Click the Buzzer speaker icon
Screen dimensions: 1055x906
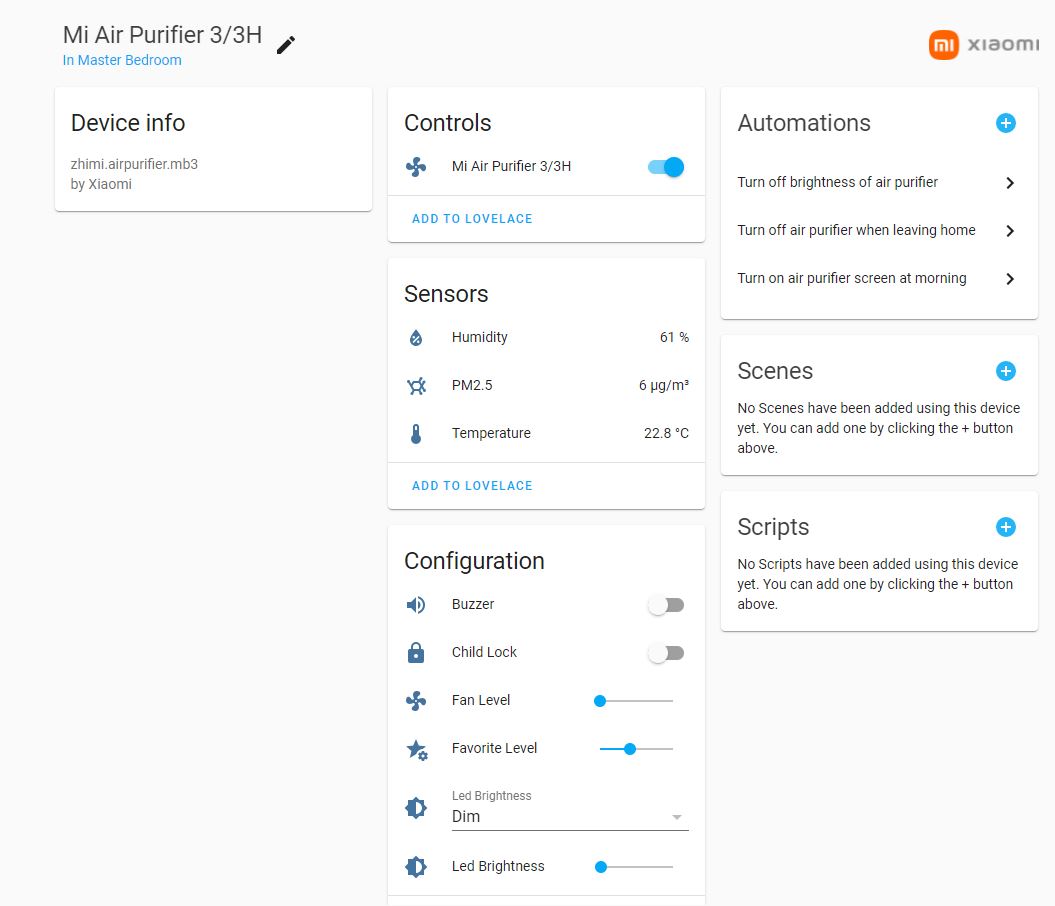pyautogui.click(x=416, y=605)
